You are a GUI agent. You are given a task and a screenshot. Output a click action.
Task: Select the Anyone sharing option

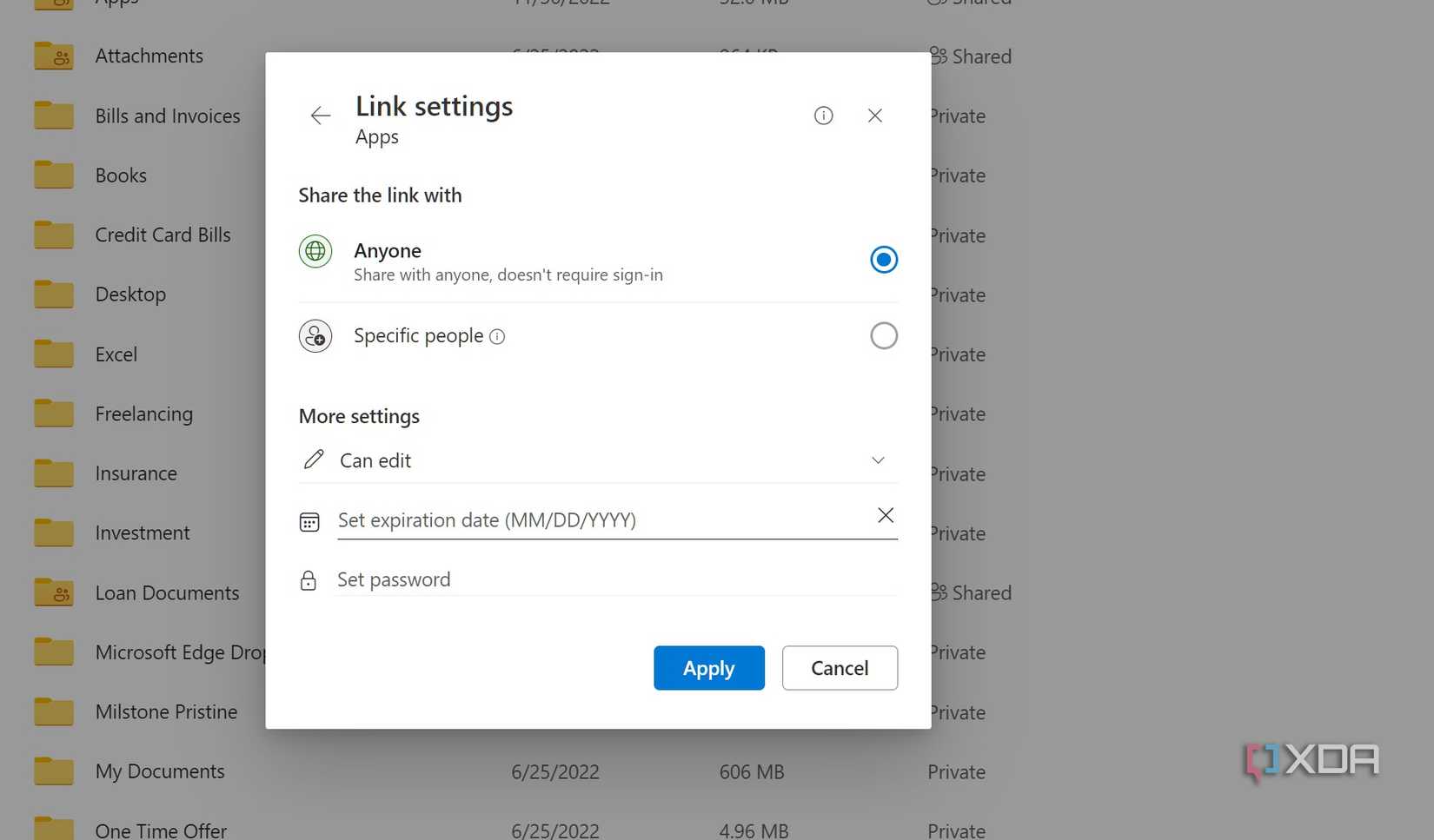tap(883, 259)
